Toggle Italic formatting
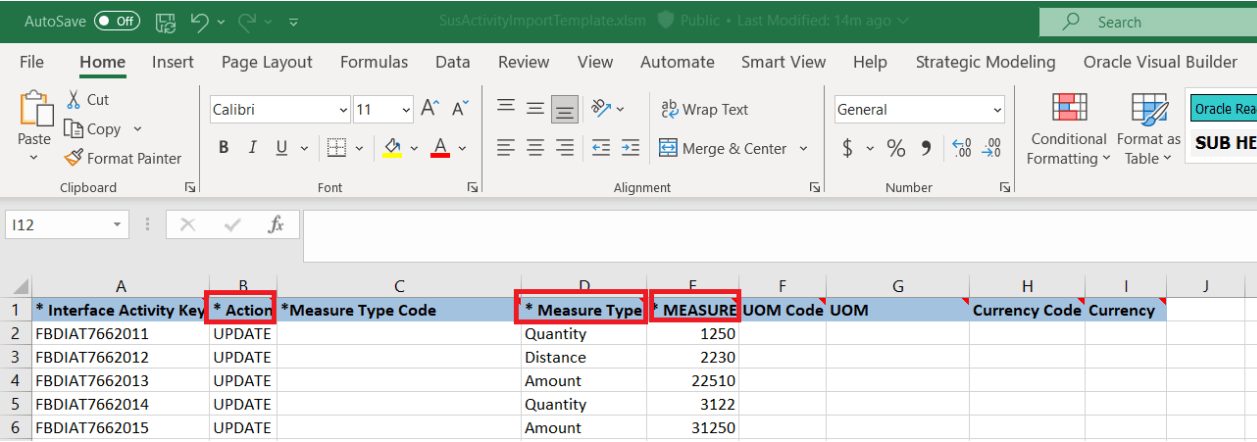The height and width of the screenshot is (442, 1257). point(252,148)
